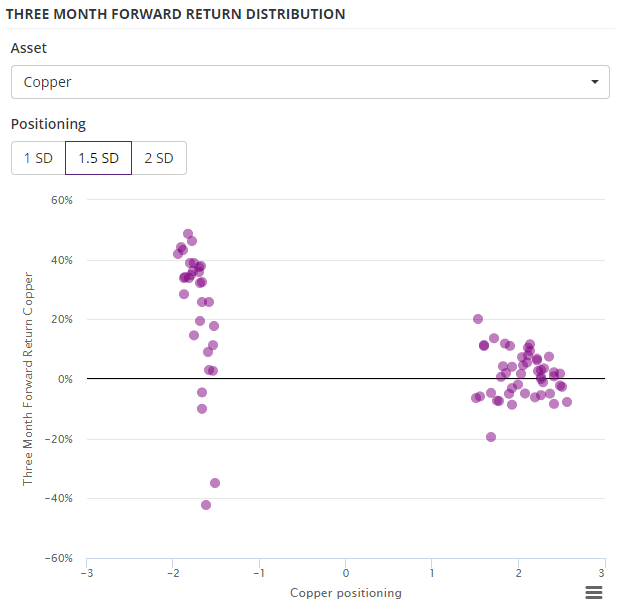Image resolution: width=620 pixels, height=611 pixels.
Task: Click the Three Month Forward Return Copper axis title
Action: tap(28, 378)
